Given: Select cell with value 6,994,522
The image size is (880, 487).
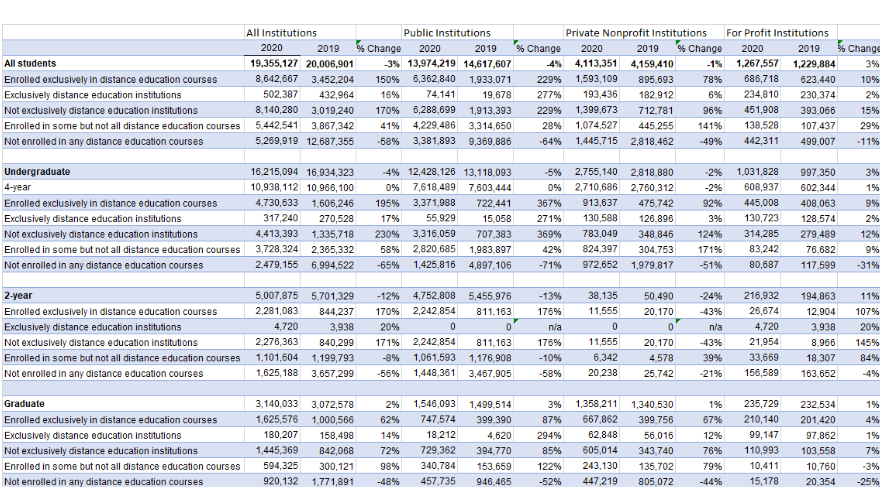Looking at the screenshot, I should [328, 265].
